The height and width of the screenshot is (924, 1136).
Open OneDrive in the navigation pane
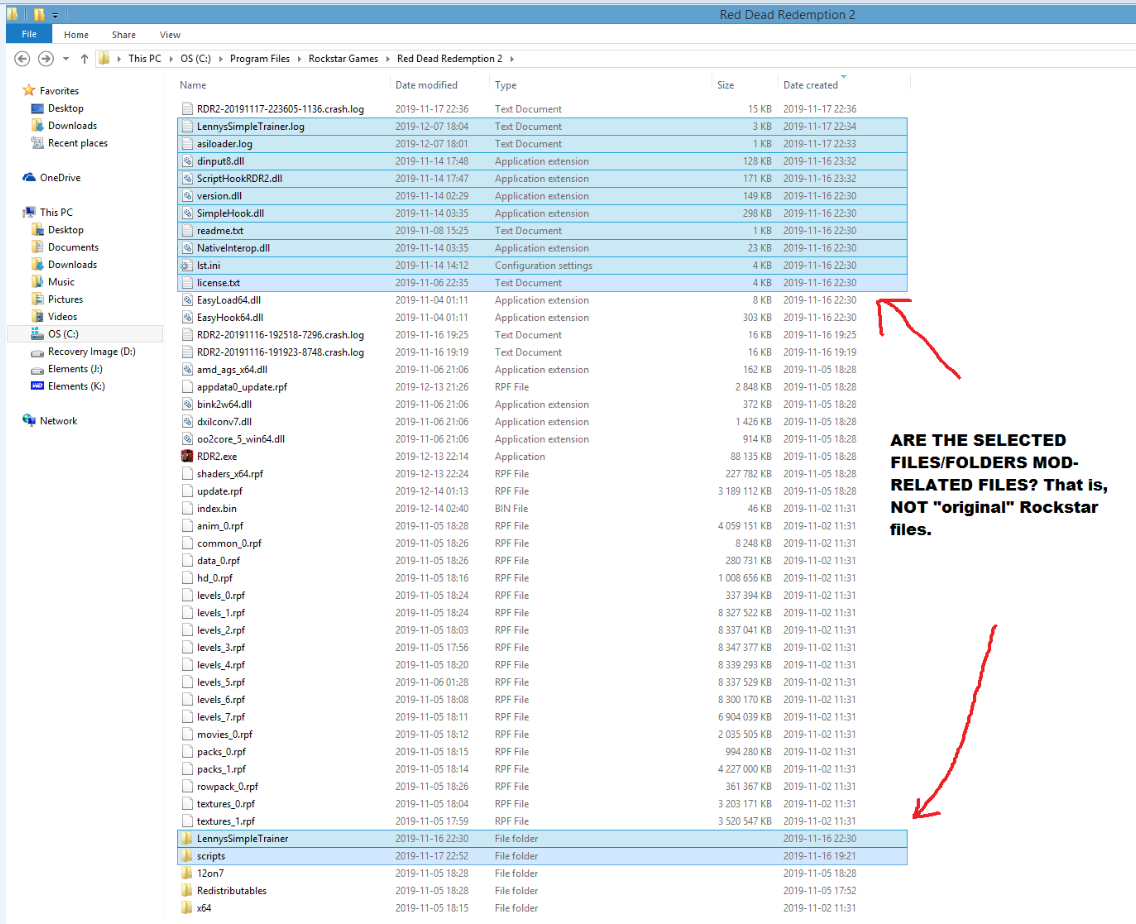tap(52, 178)
